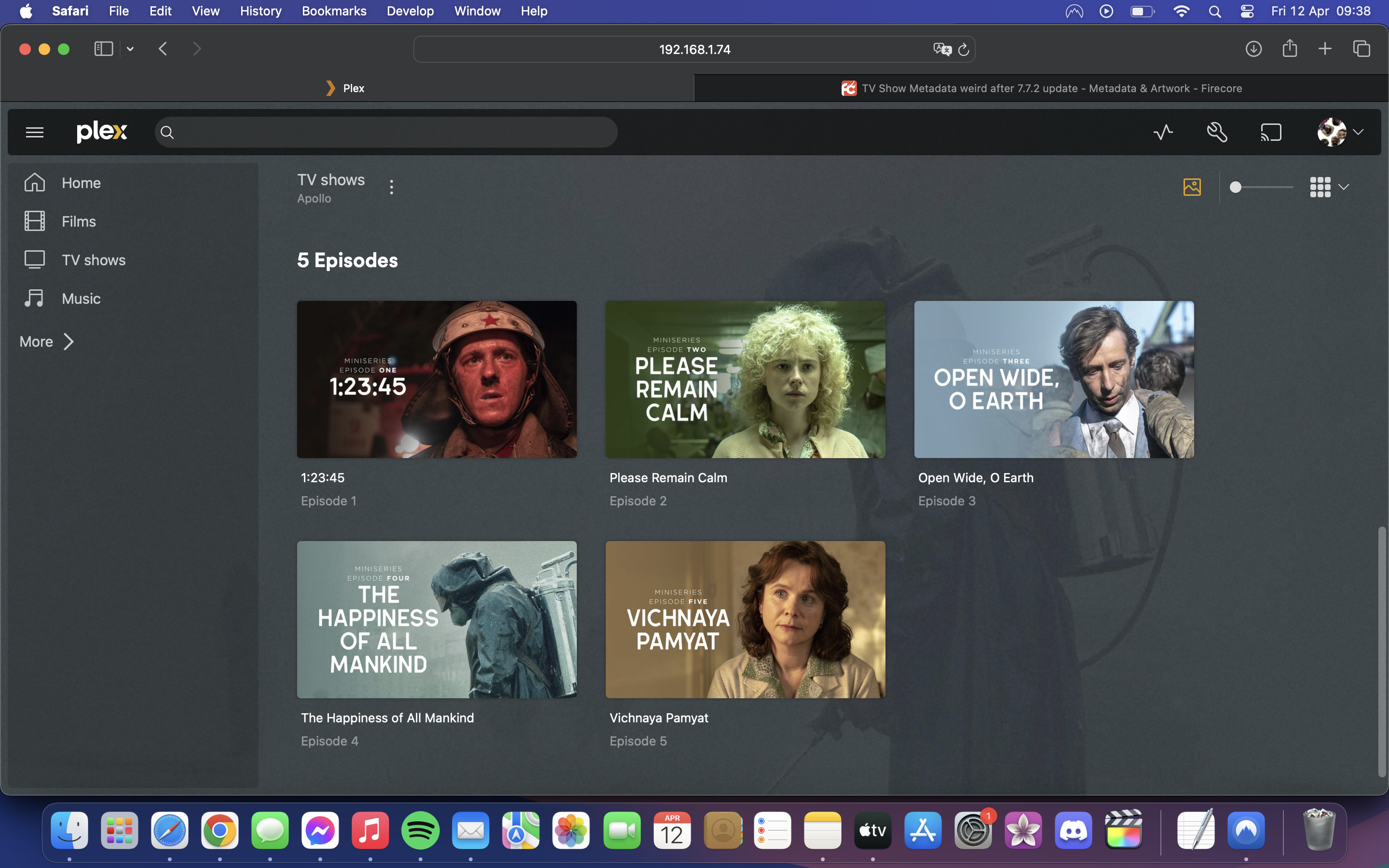
Task: Open three-dot menu beside TV shows
Action: 392,187
